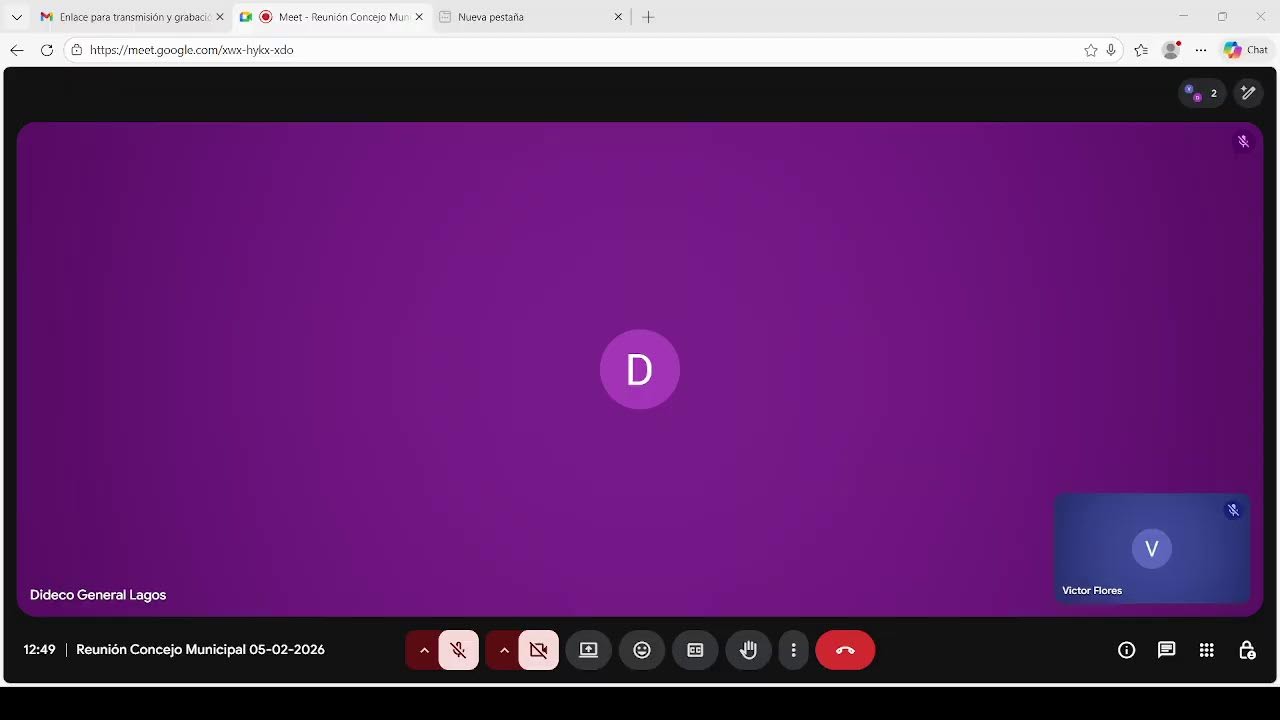This screenshot has height=720, width=1280.
Task: Reload the Meet page
Action: (46, 50)
